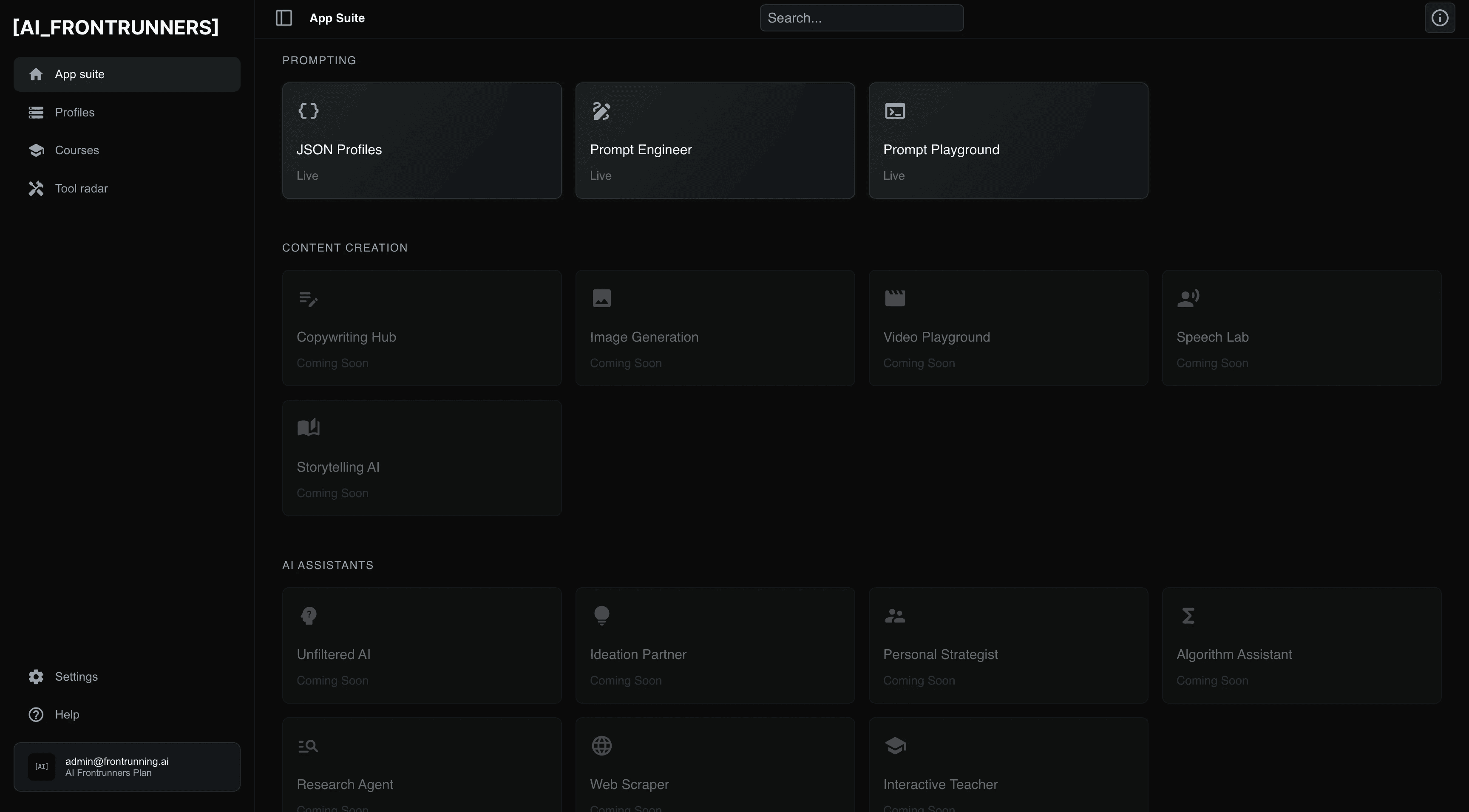Screen dimensions: 1469x812
Task: Click the Interactive Teacher card title
Action: 940,785
